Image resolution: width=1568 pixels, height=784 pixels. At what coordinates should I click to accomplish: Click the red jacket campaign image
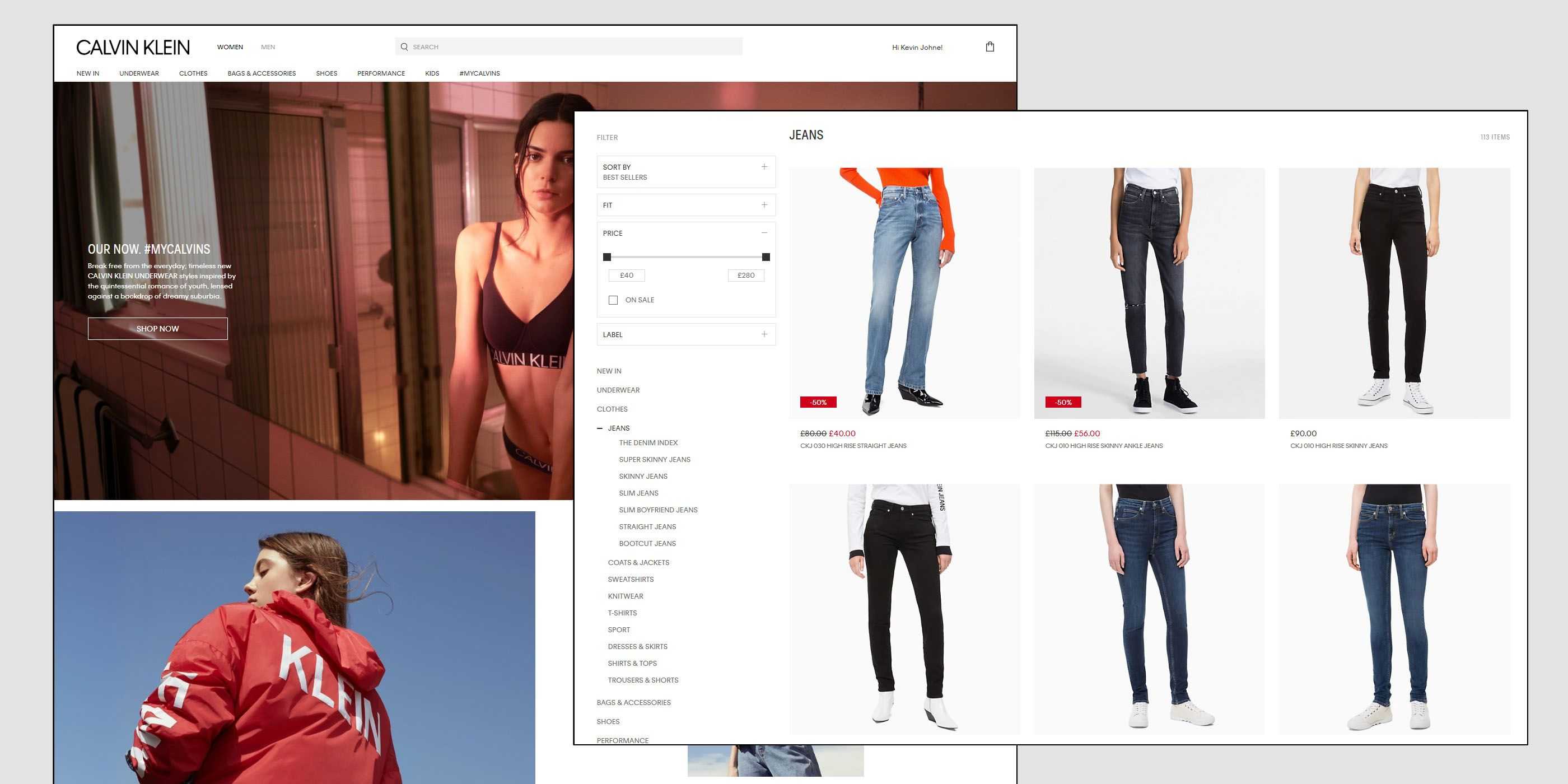click(295, 648)
